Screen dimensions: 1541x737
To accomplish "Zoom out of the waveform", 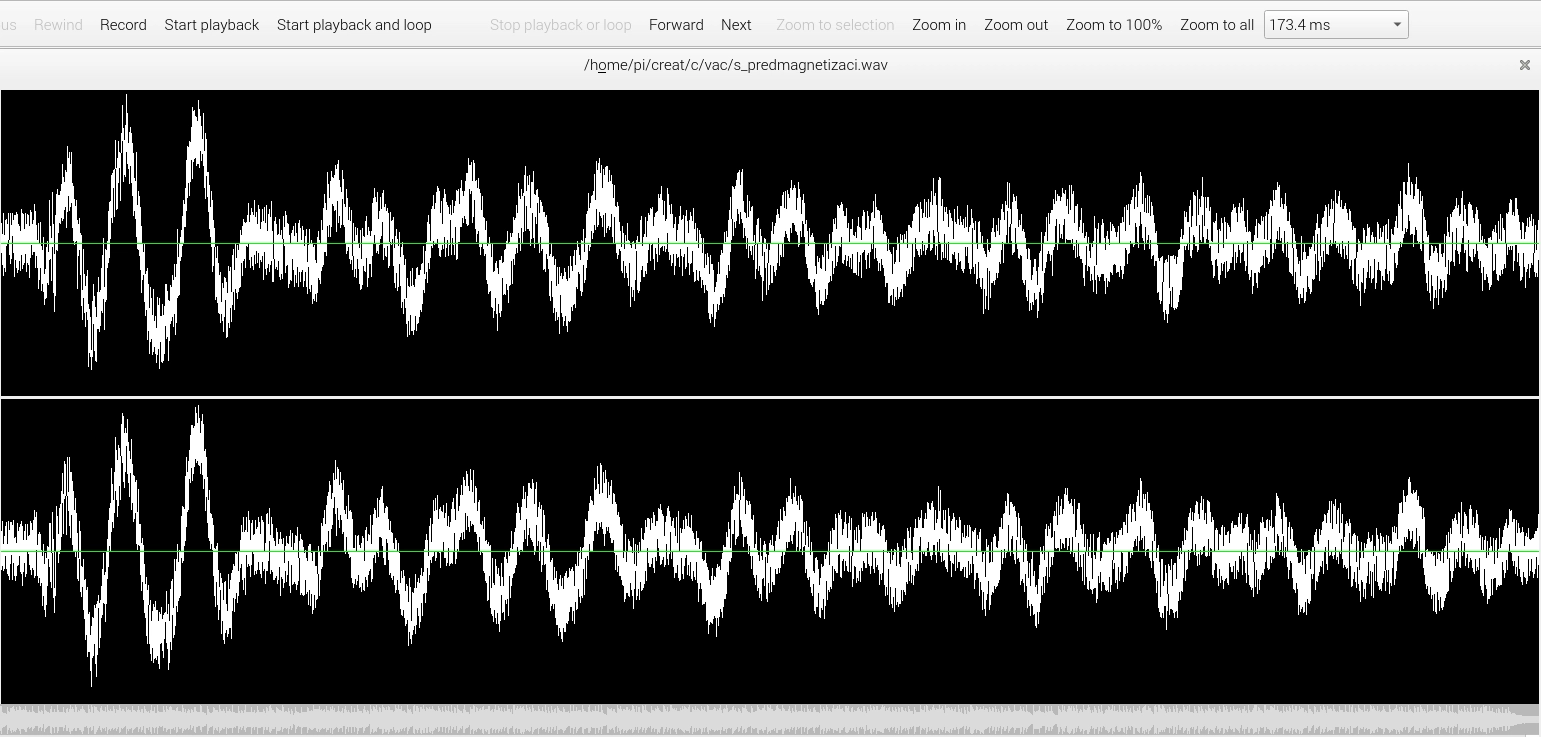I will point(1016,25).
